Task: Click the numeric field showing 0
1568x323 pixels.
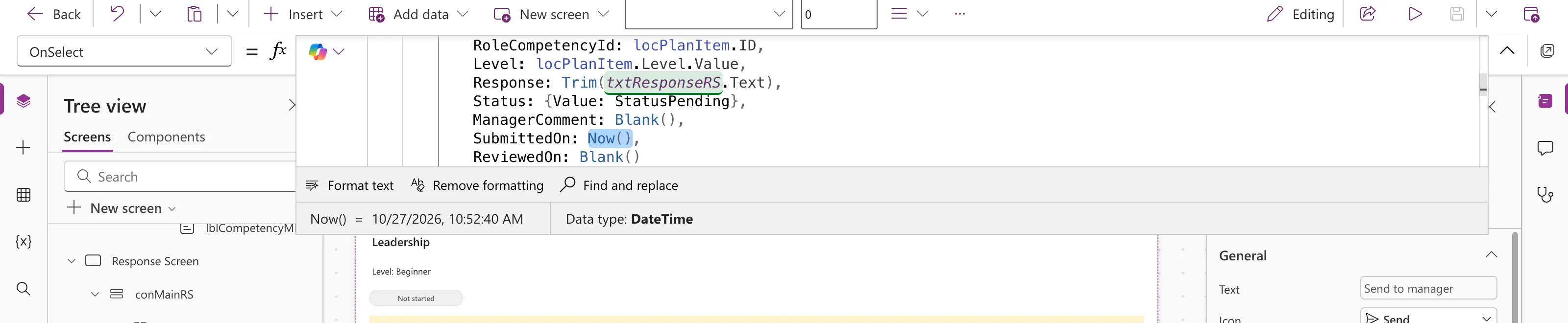Action: click(x=838, y=14)
